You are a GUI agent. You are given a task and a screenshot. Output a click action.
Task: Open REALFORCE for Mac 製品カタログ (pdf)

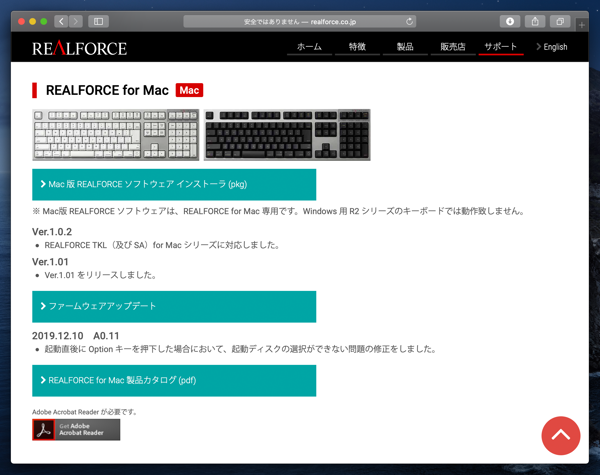tap(174, 380)
